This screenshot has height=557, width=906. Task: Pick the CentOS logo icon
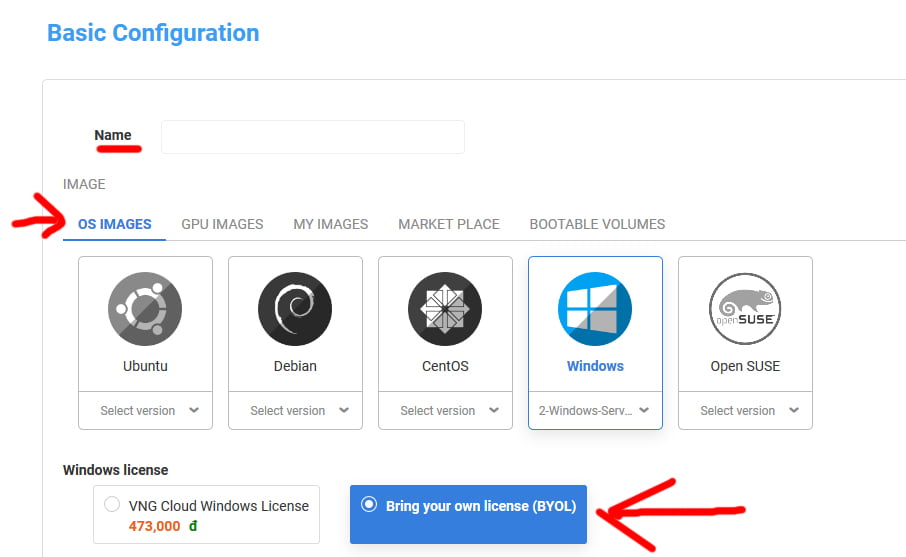point(445,309)
